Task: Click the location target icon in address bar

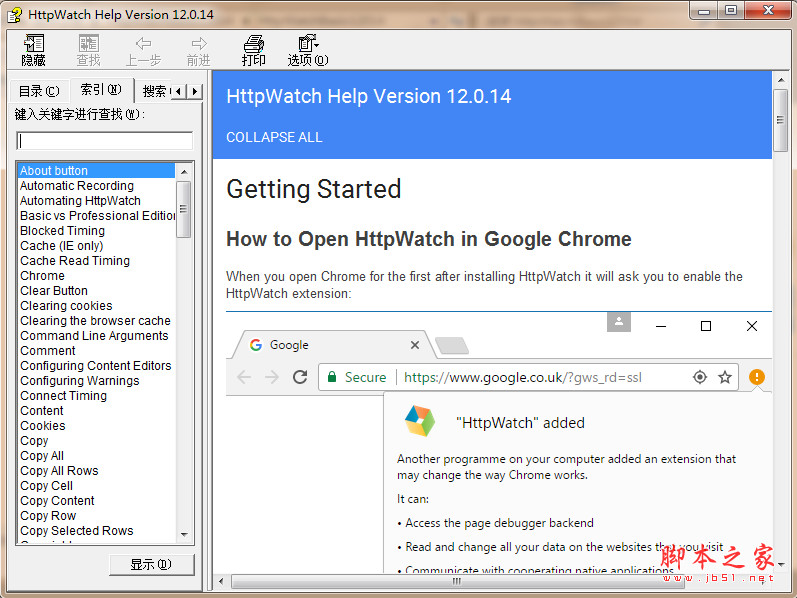Action: coord(700,377)
